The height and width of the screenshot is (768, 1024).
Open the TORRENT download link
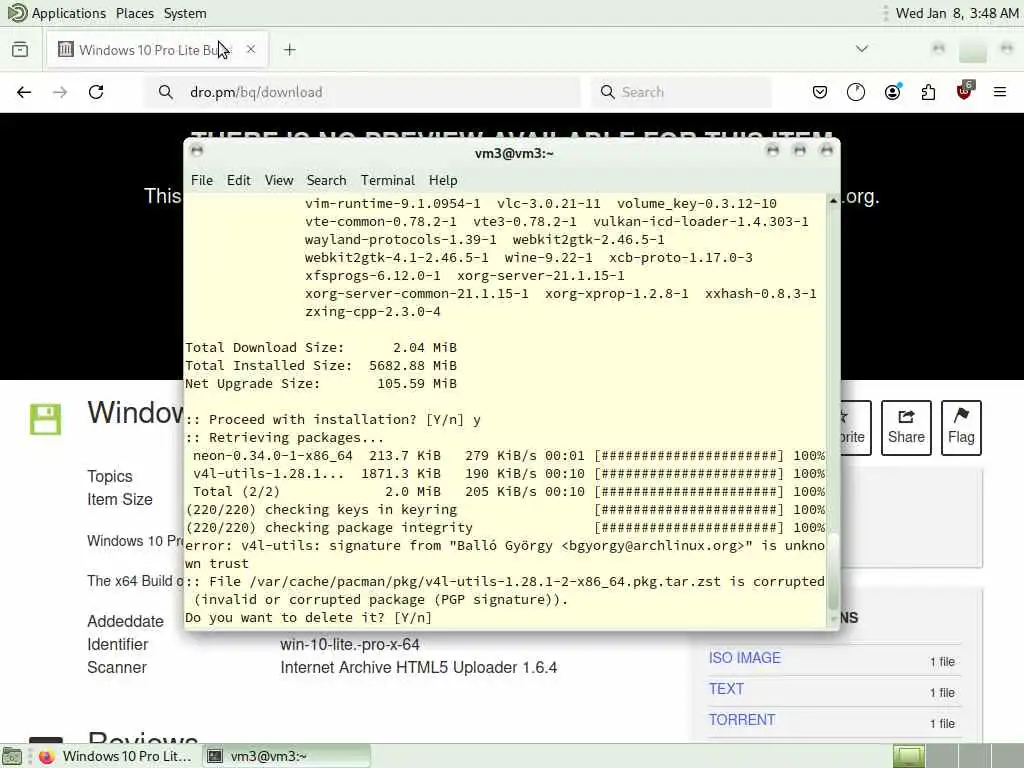coord(742,720)
